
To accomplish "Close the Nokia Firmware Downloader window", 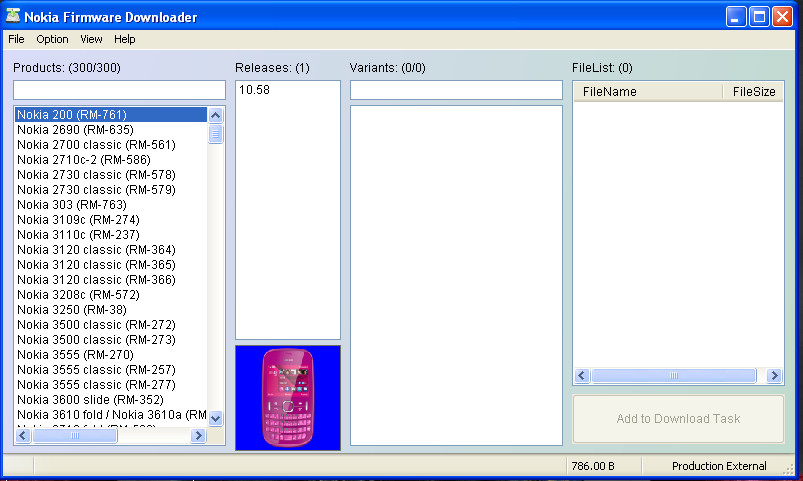I will pyautogui.click(x=783, y=16).
